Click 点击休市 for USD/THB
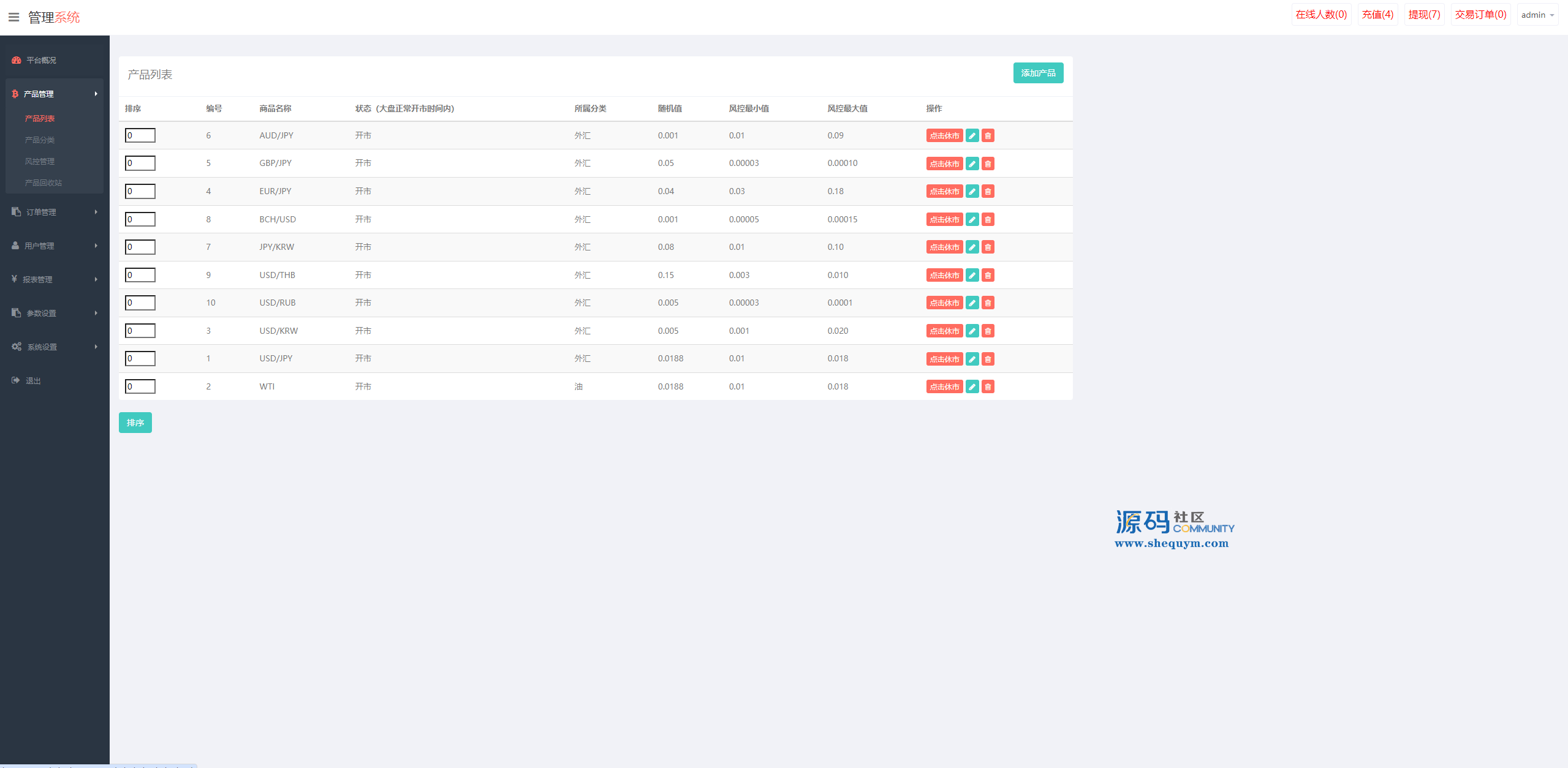Screen dimensions: 1568x768 tap(944, 275)
